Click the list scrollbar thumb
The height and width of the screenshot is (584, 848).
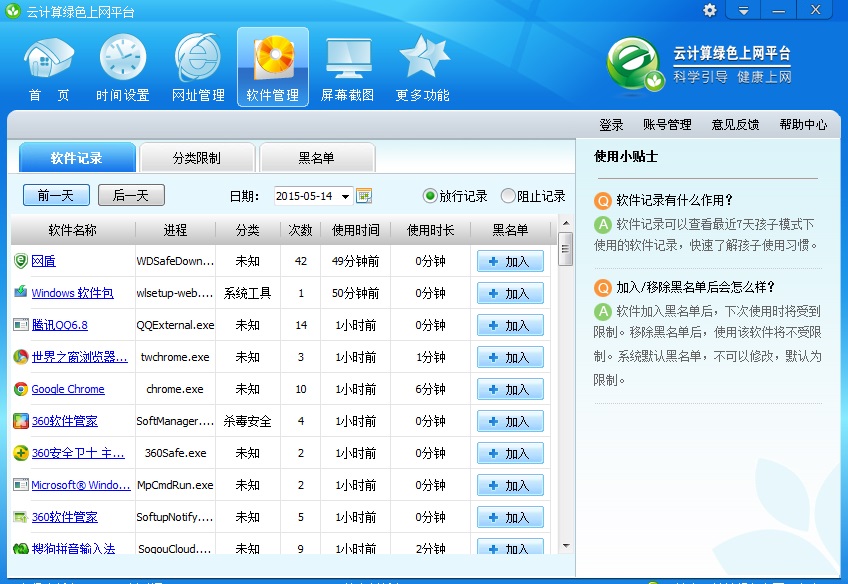pyautogui.click(x=566, y=249)
